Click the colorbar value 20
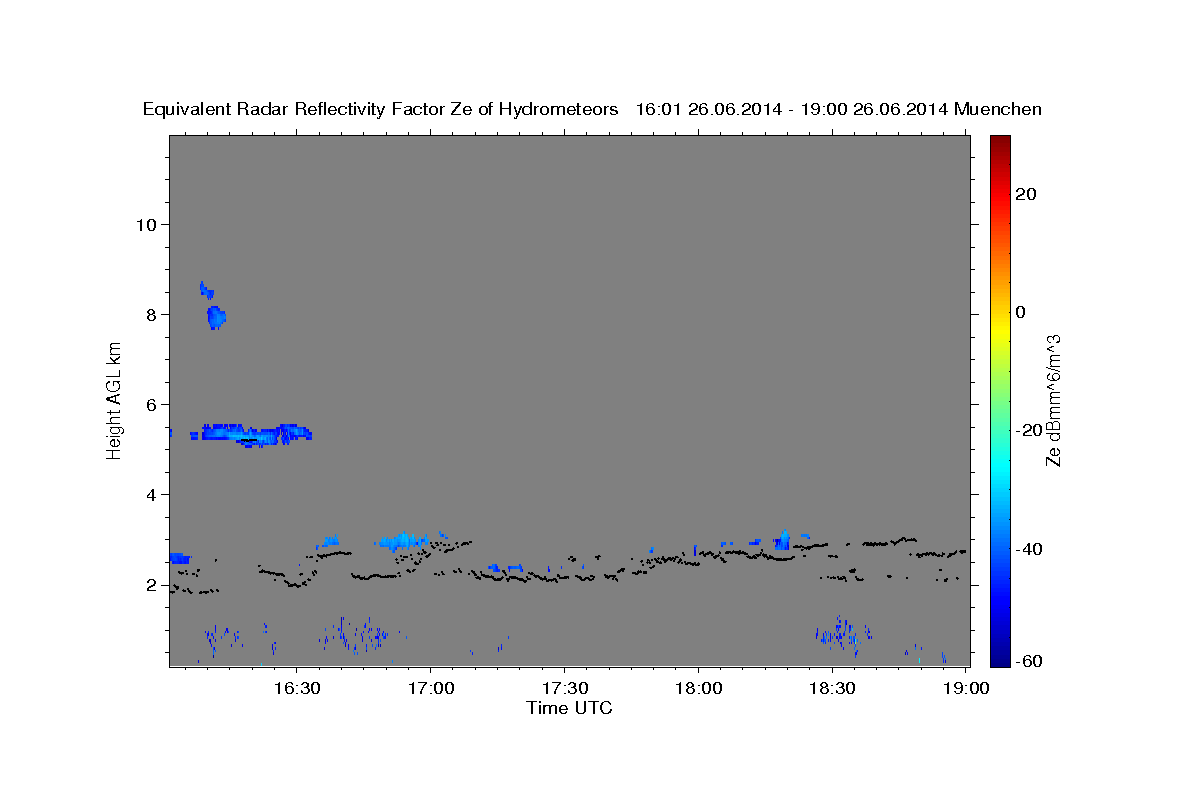The image size is (1200, 800). point(1026,194)
